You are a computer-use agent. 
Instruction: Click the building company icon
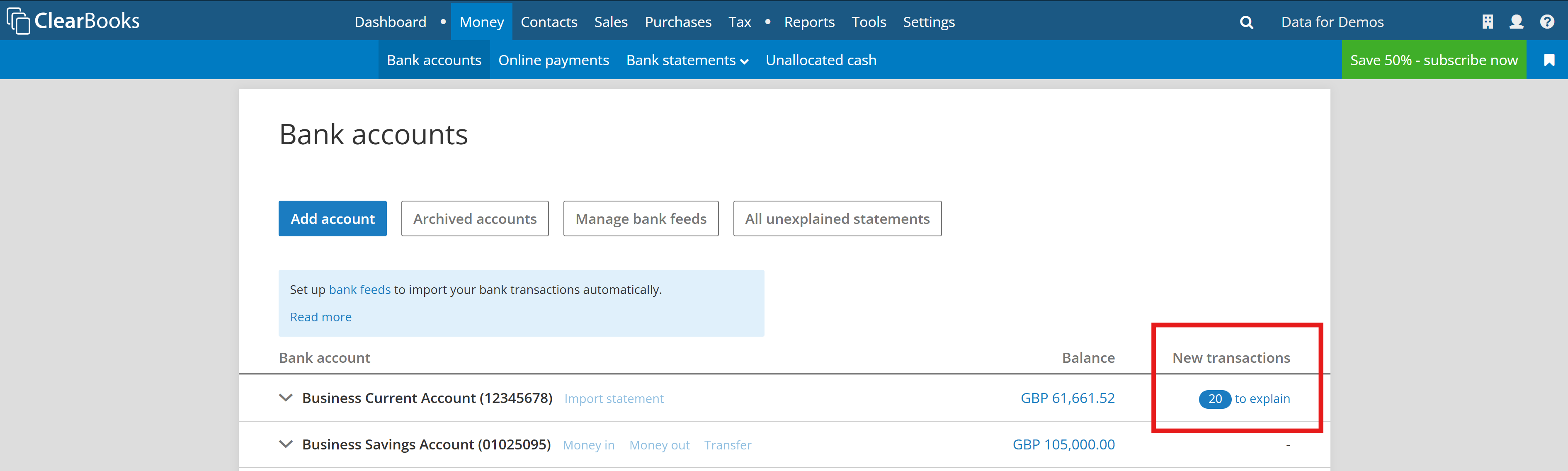(x=1487, y=22)
